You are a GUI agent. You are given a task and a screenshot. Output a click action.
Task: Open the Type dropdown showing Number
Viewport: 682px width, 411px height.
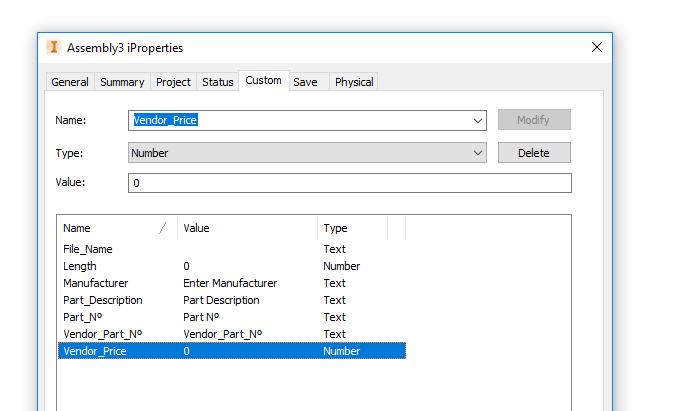pyautogui.click(x=307, y=153)
